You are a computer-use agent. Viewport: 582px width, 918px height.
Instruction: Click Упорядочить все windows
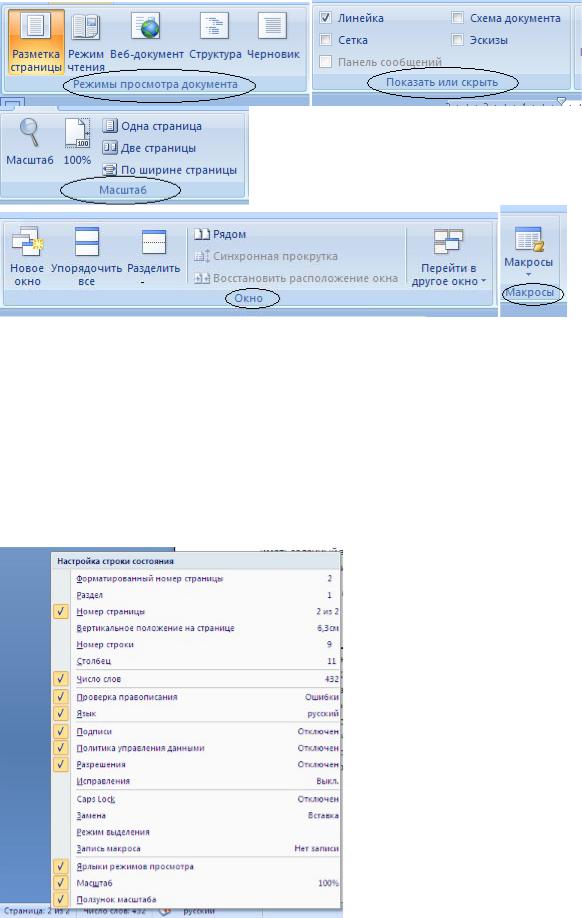[x=86, y=256]
